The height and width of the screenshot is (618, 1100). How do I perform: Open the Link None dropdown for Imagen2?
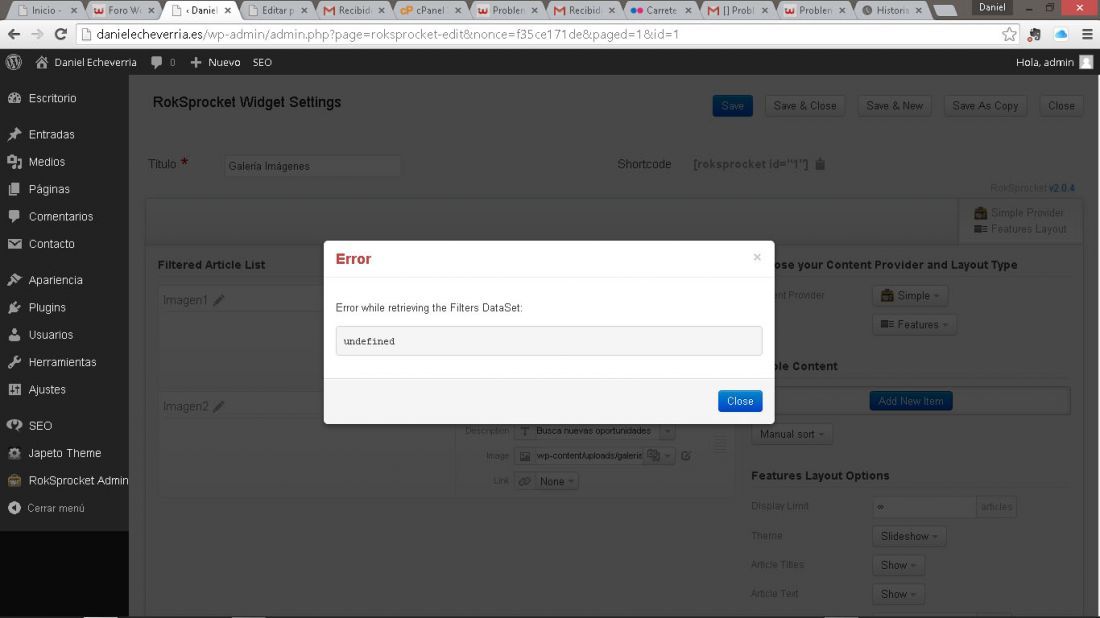557,481
